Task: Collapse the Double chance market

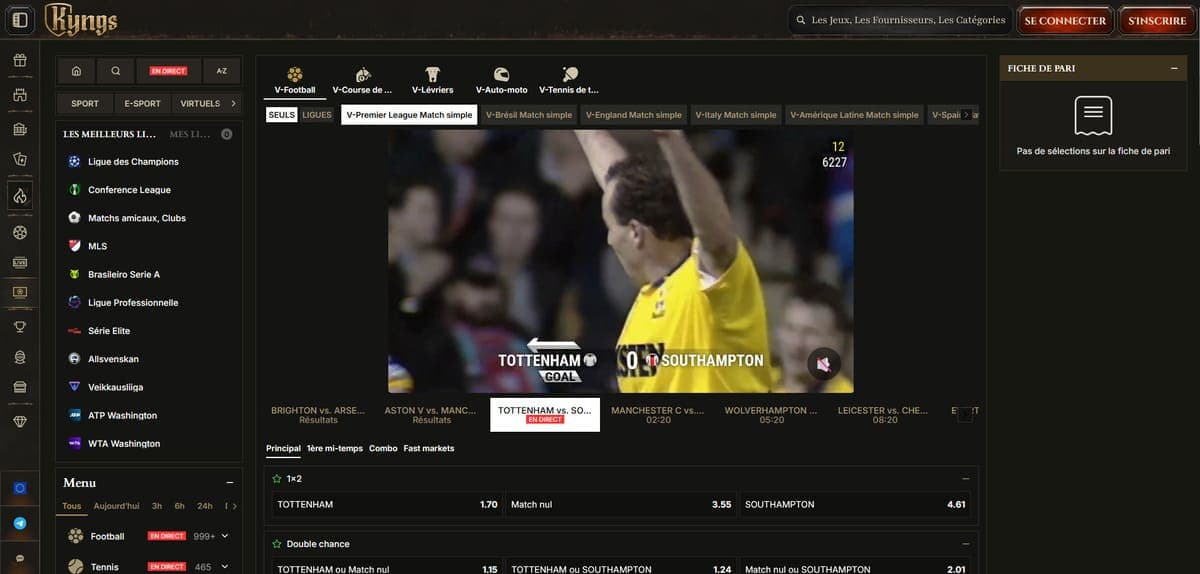Action: pos(965,544)
